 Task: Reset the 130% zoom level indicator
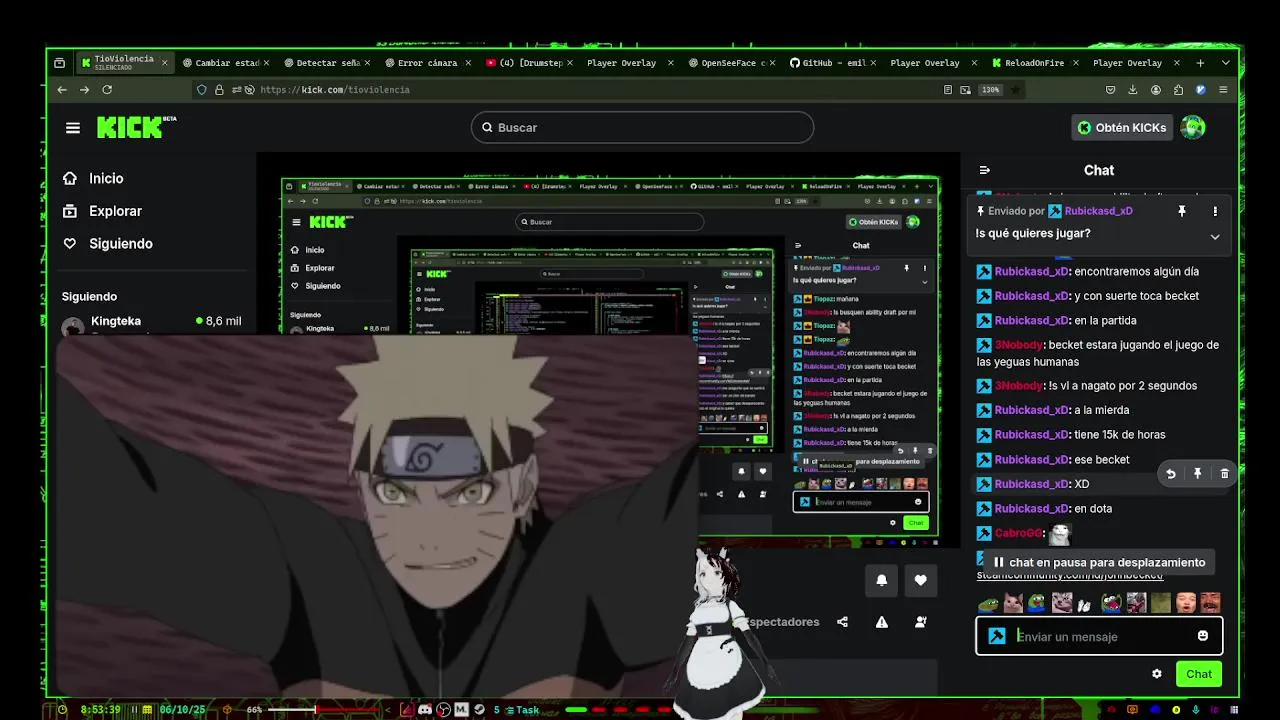[990, 90]
